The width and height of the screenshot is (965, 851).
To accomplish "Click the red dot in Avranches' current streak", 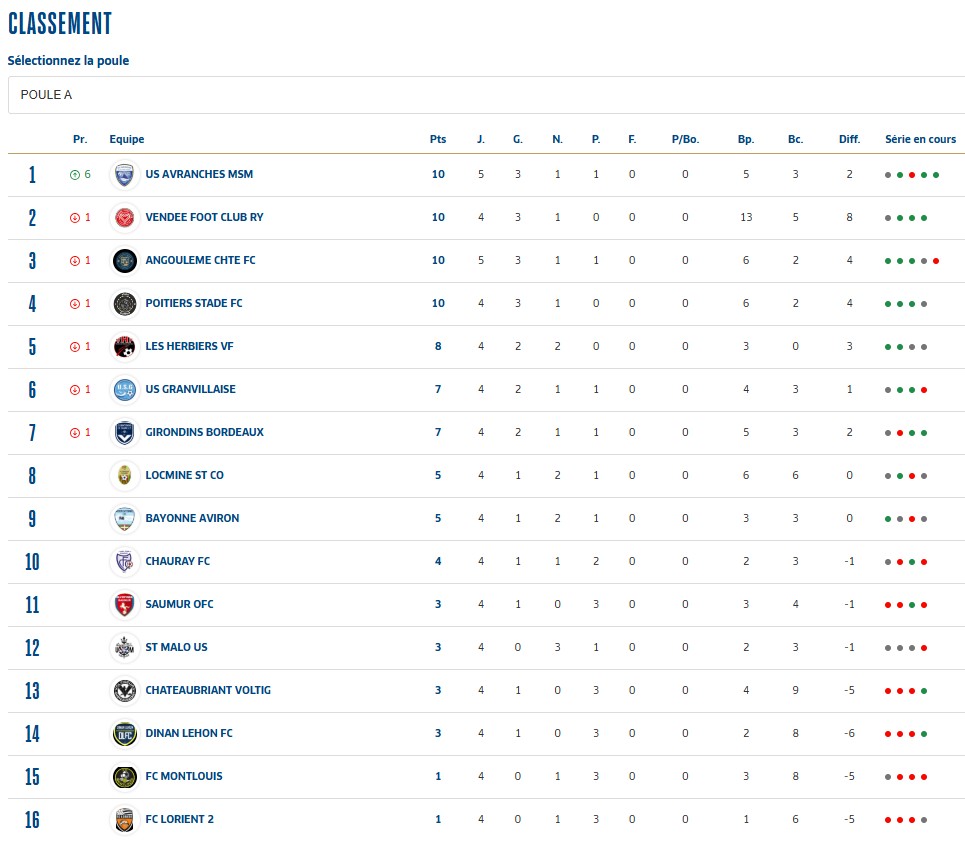I will [911, 175].
